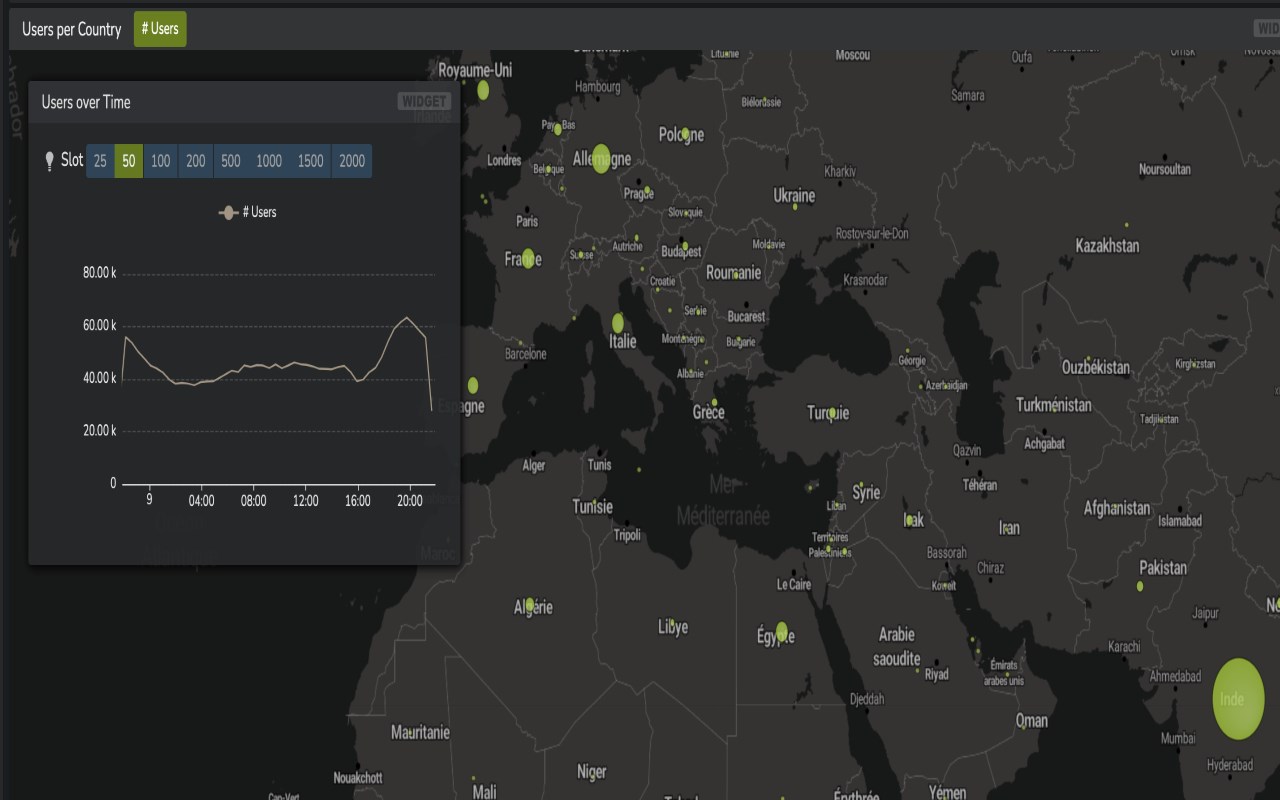Select the user bubble over Italie
Viewport: 1280px width, 800px height.
(x=618, y=323)
